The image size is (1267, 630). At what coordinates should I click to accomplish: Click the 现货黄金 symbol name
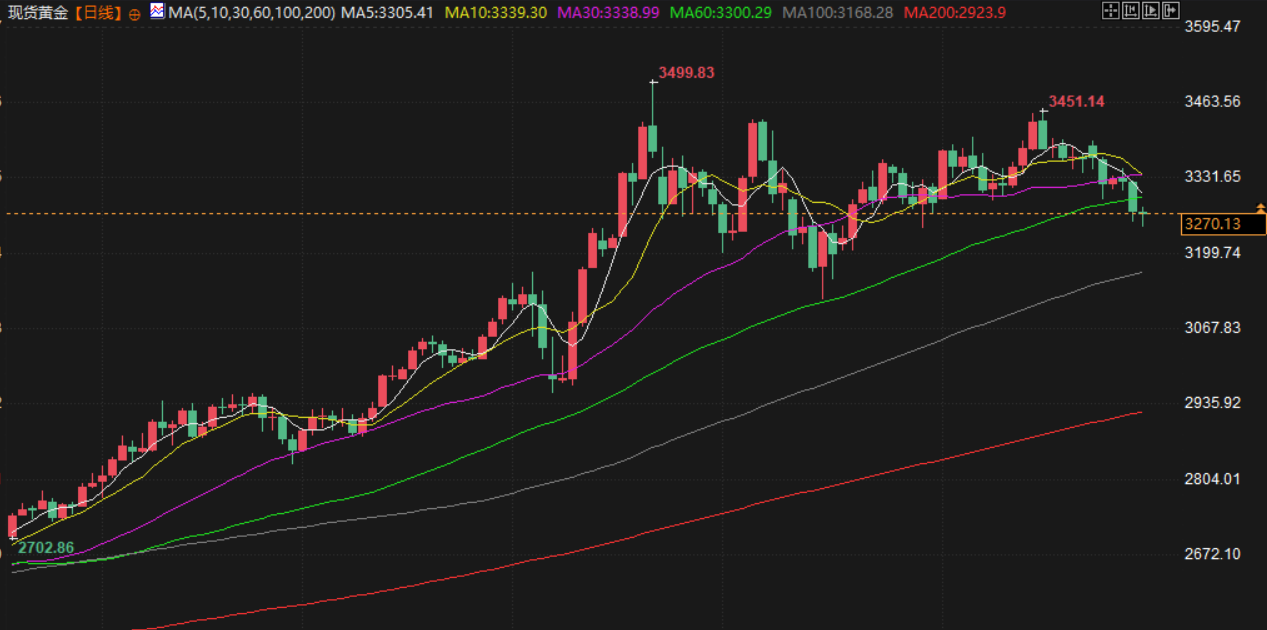click(37, 13)
